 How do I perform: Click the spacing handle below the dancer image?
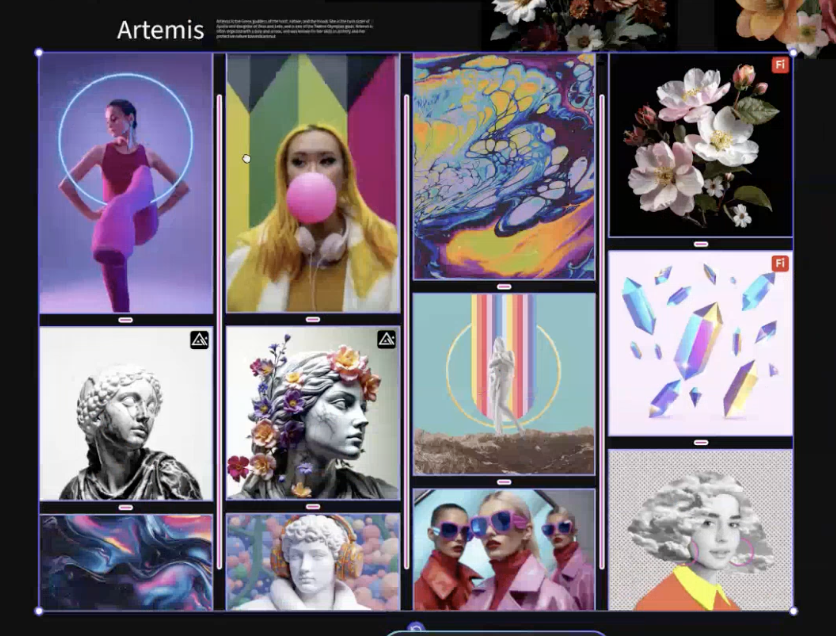pyautogui.click(x=125, y=320)
